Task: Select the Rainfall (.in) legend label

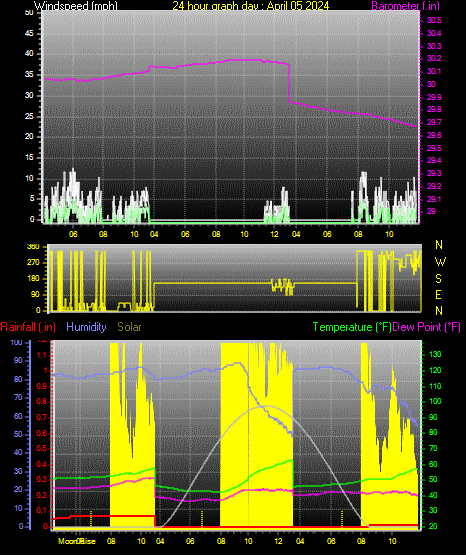Action: (28, 327)
